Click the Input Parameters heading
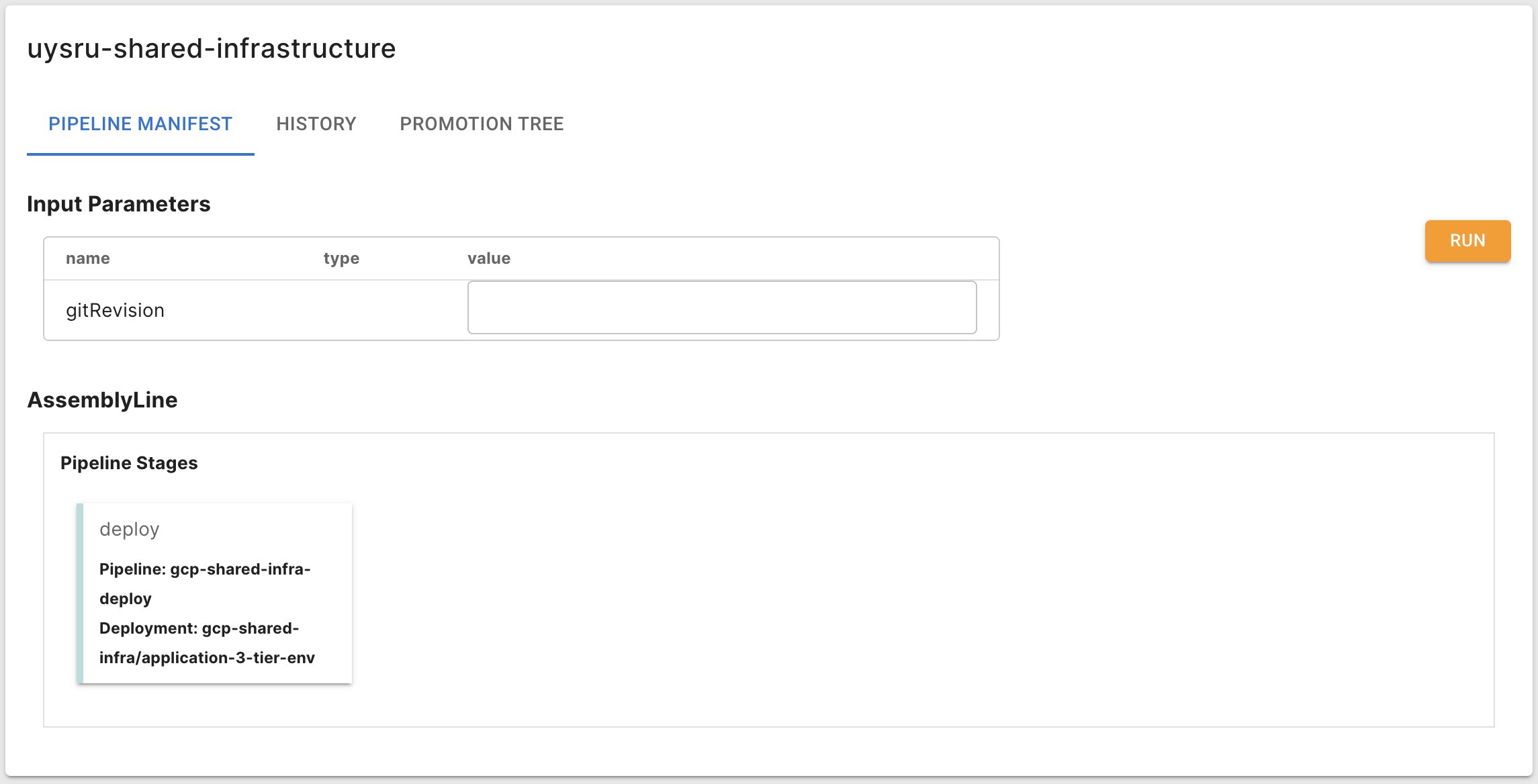 click(119, 204)
